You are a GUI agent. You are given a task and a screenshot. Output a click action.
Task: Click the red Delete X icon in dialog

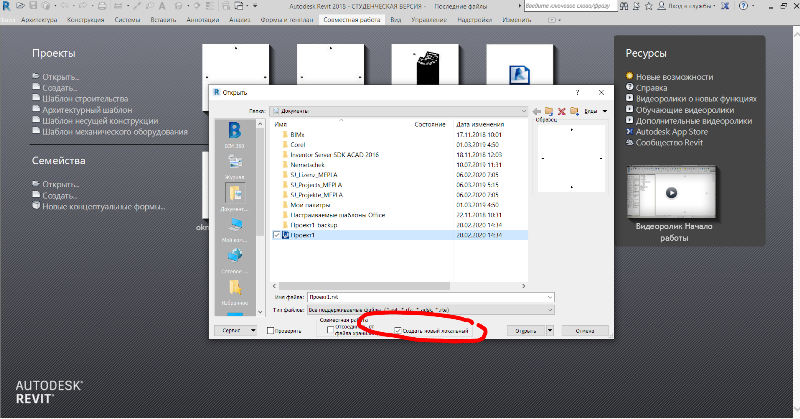click(x=562, y=111)
